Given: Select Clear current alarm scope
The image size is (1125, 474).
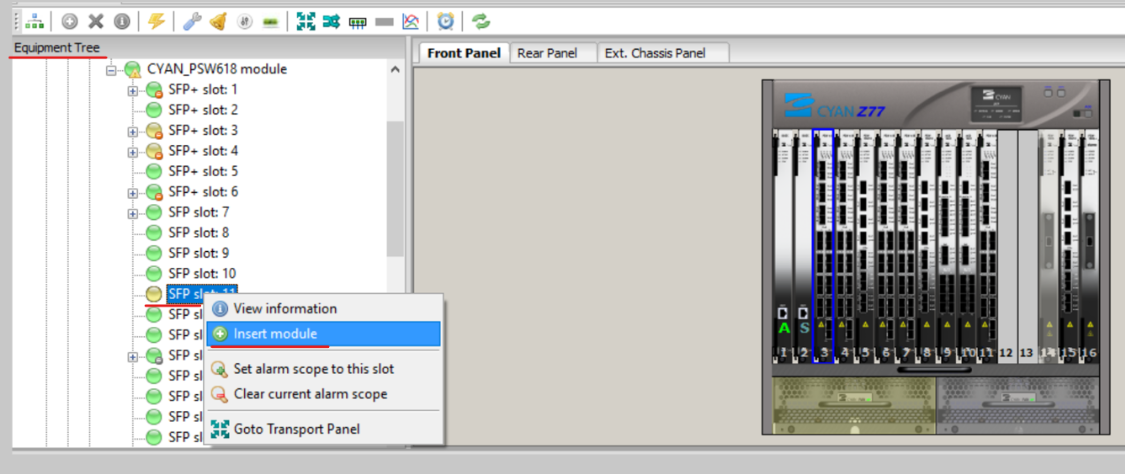Looking at the screenshot, I should pyautogui.click(x=323, y=394).
